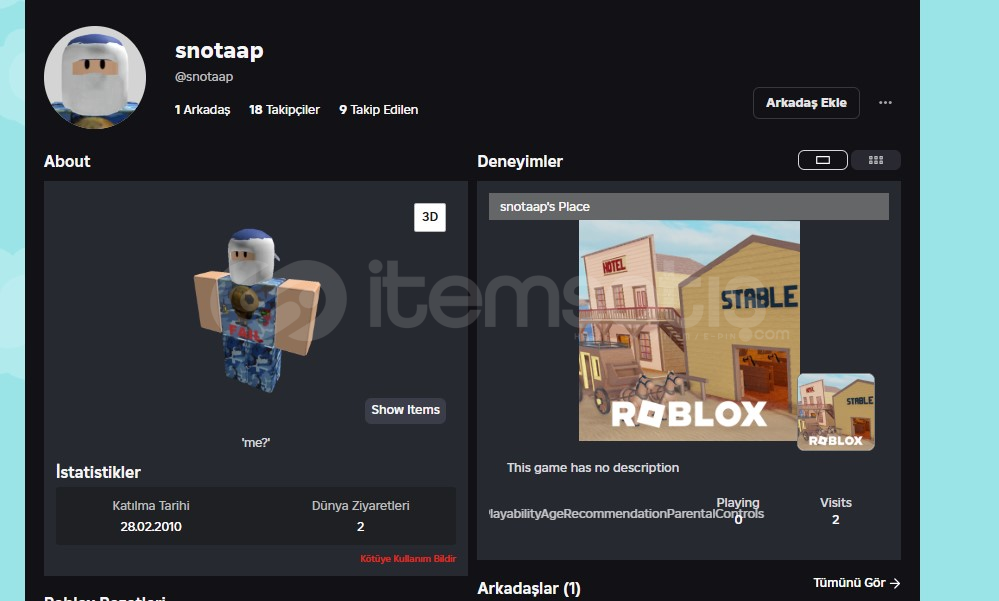Click the Dünya Ziyaretleri label
This screenshot has height=601, width=999.
361,505
